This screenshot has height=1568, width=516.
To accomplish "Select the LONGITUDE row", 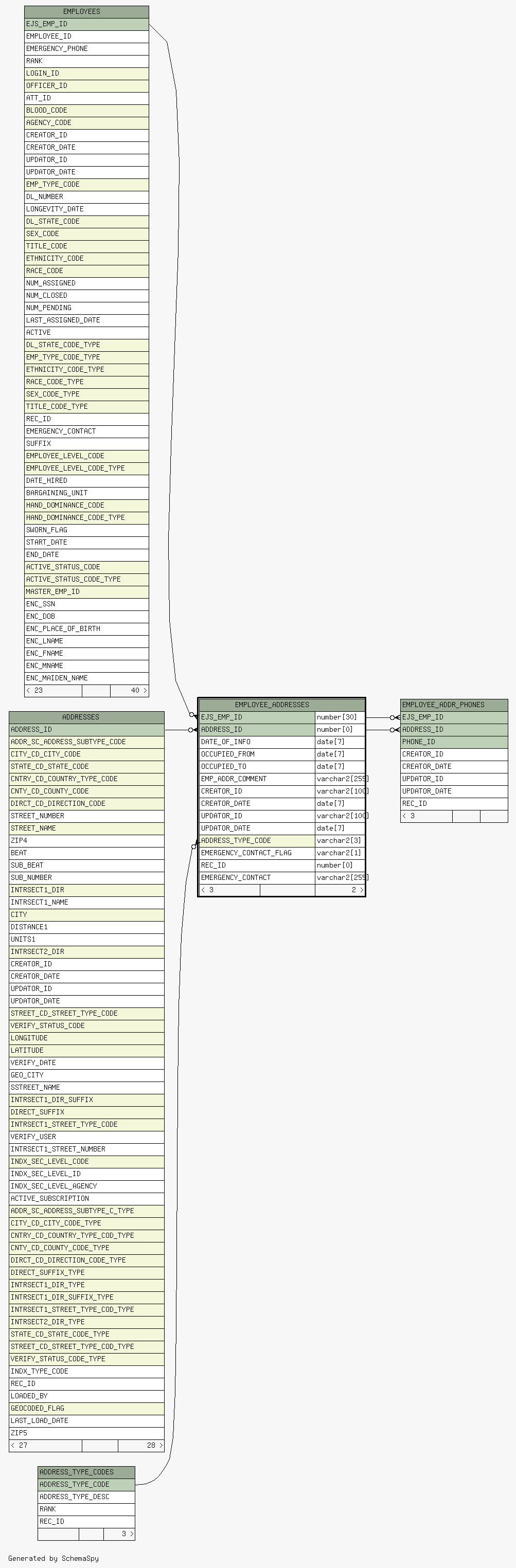I will pyautogui.click(x=86, y=1038).
